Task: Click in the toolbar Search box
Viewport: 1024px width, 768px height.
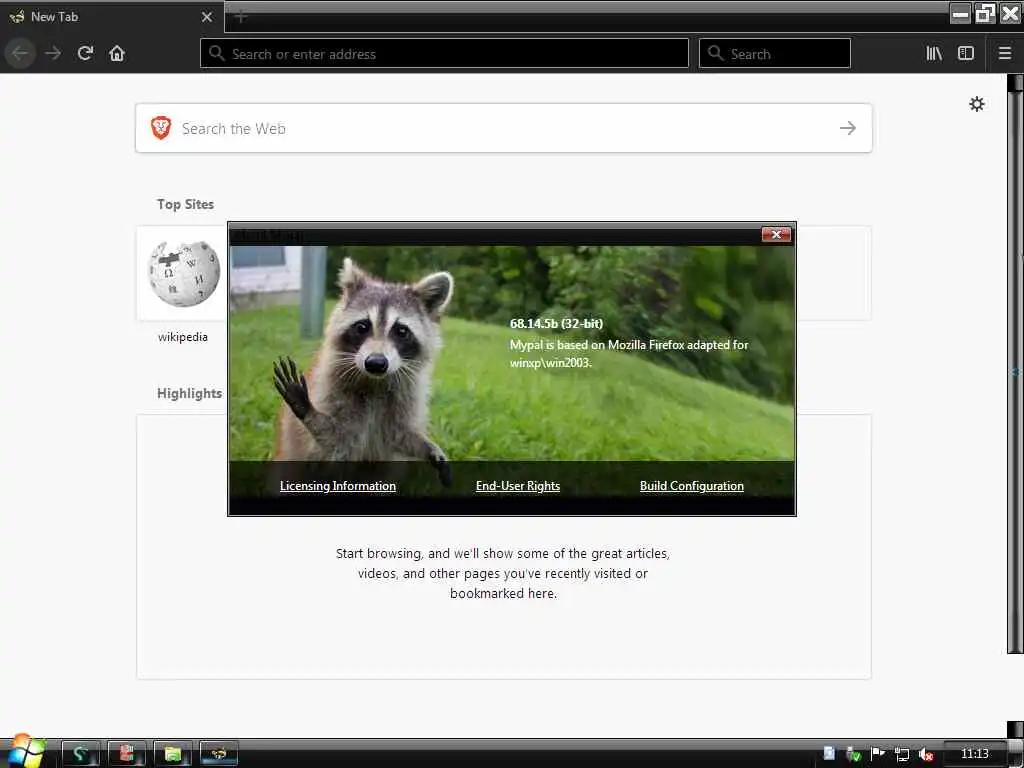Action: [x=775, y=54]
